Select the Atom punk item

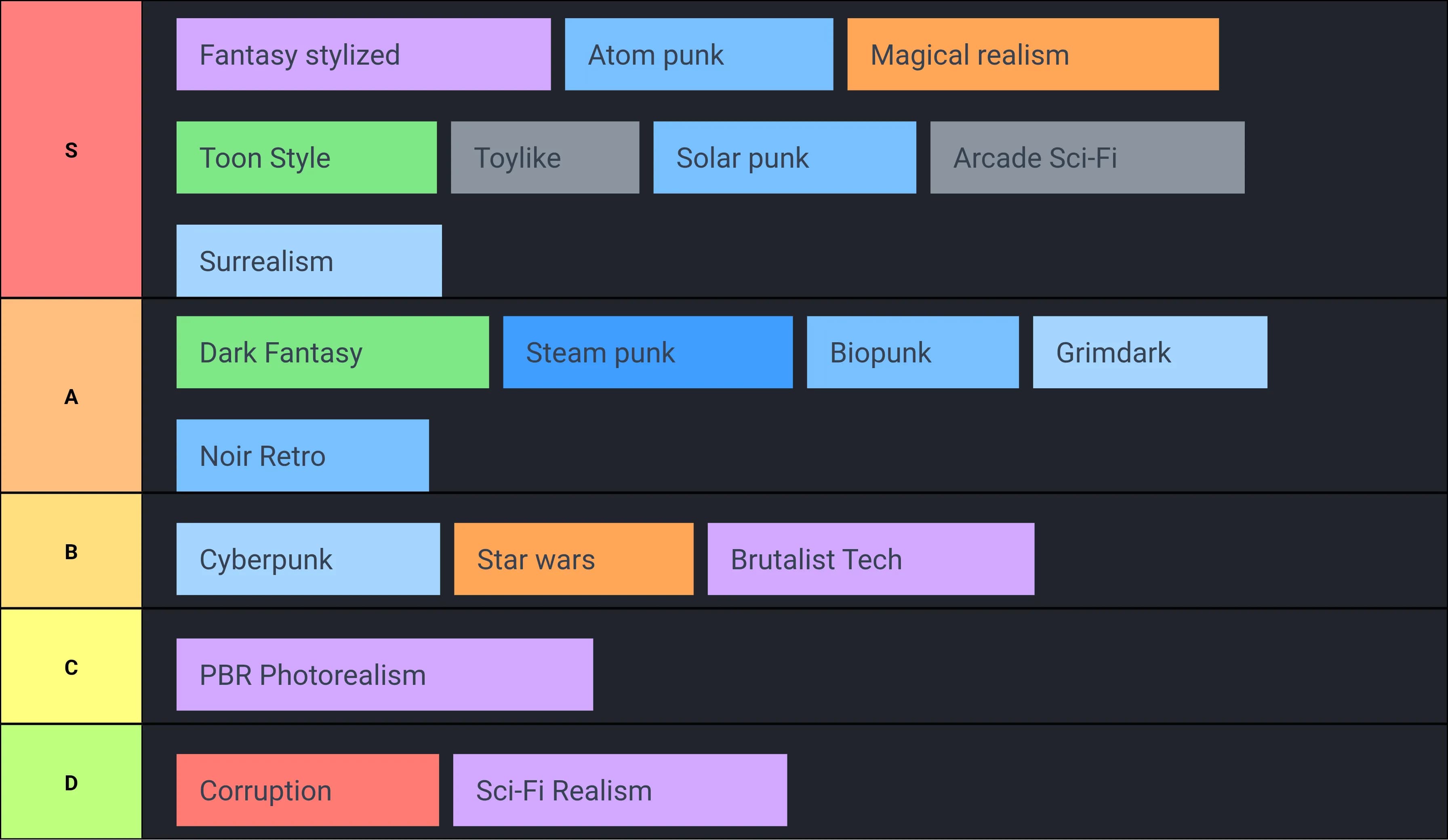click(699, 55)
